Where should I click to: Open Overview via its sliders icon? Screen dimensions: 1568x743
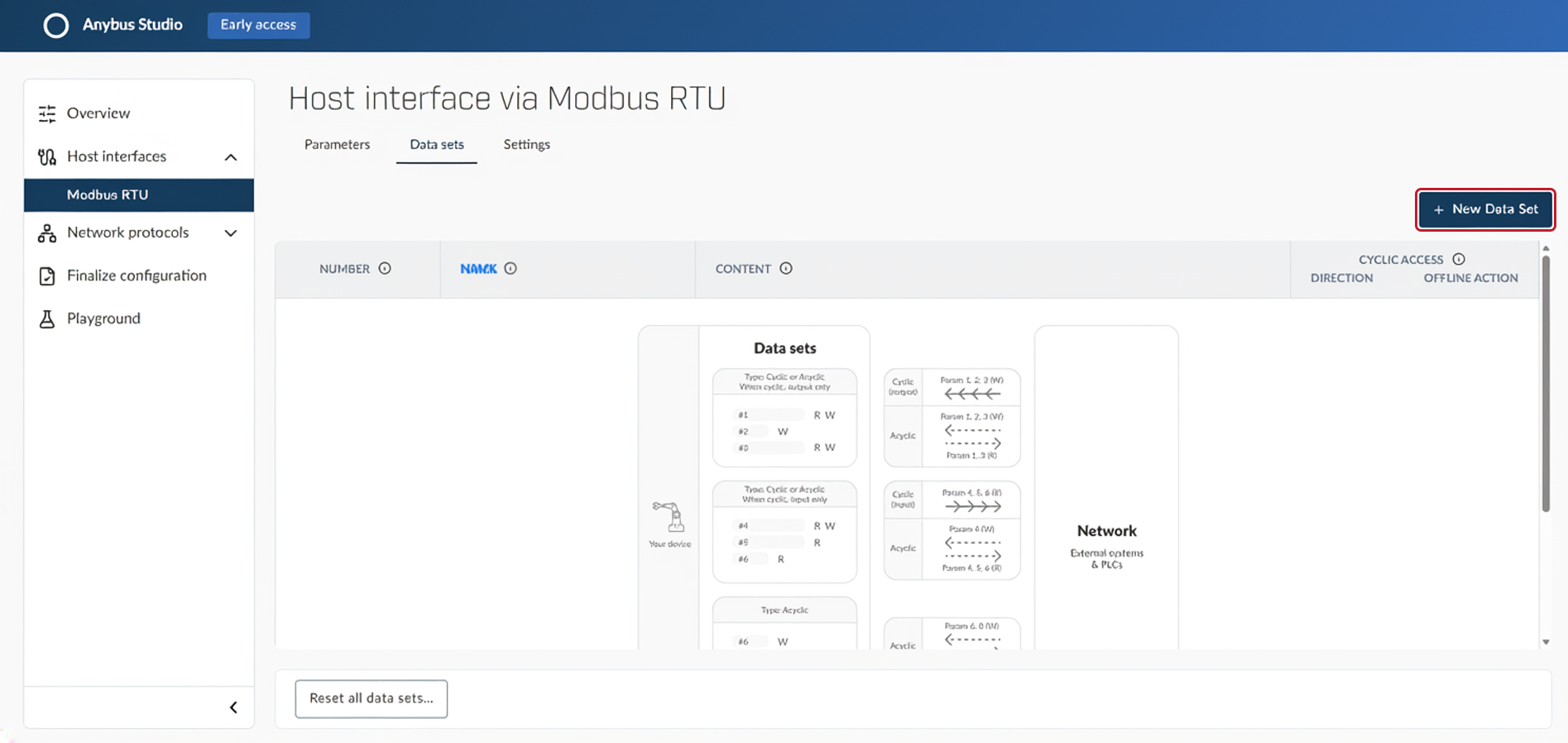click(x=47, y=113)
